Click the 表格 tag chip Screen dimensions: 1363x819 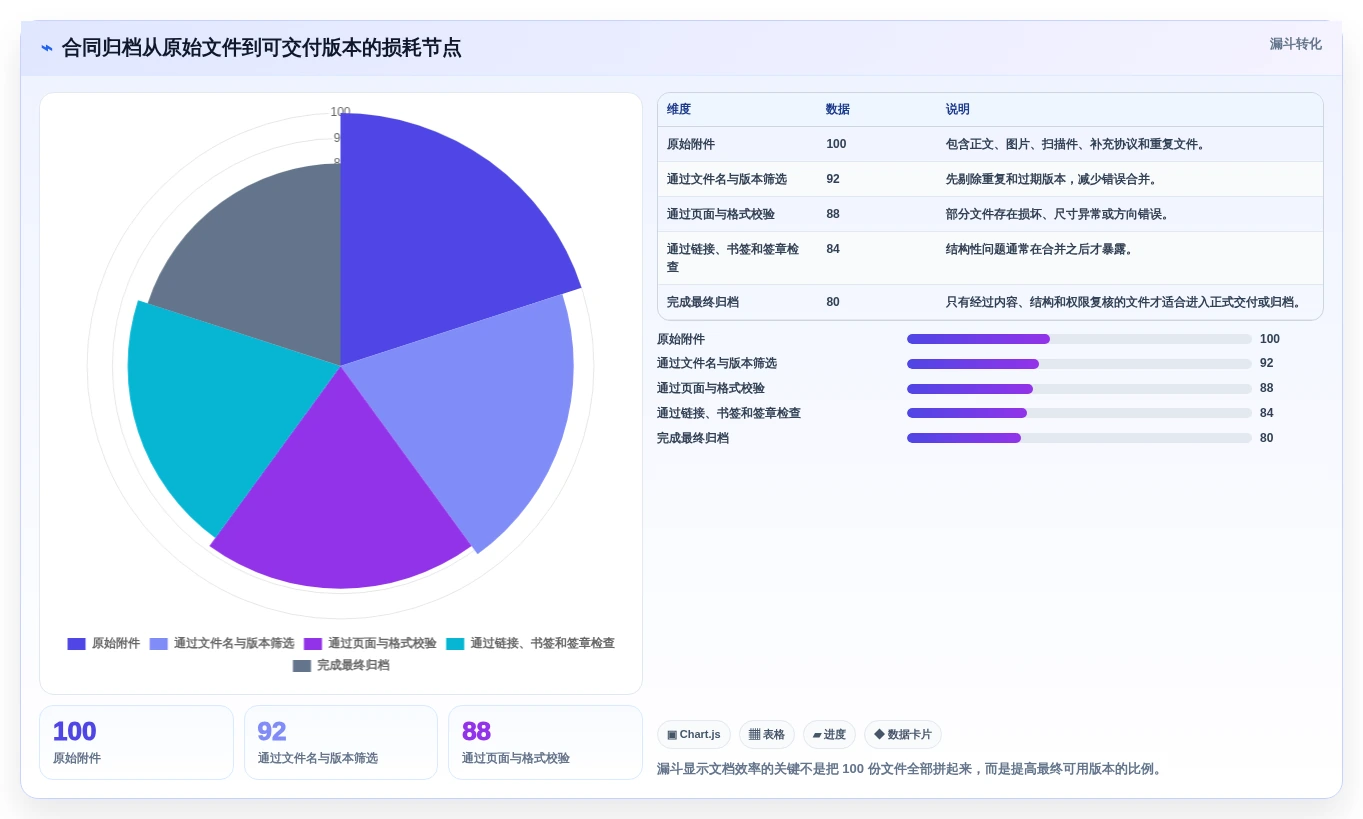(767, 735)
